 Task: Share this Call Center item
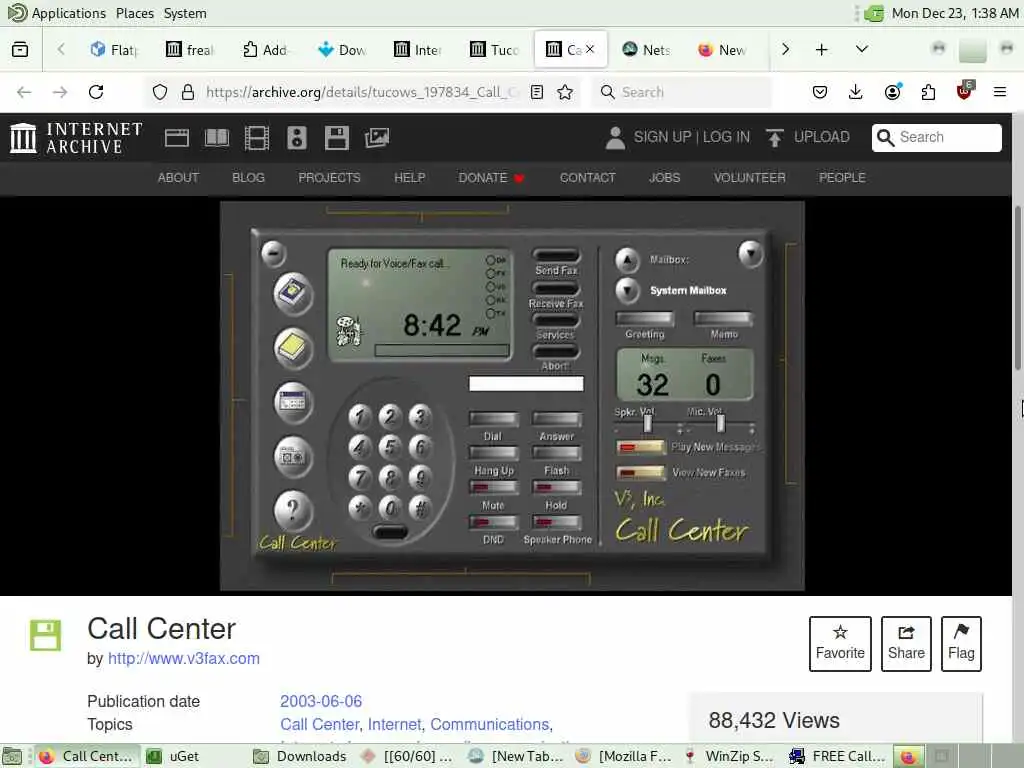pos(906,643)
